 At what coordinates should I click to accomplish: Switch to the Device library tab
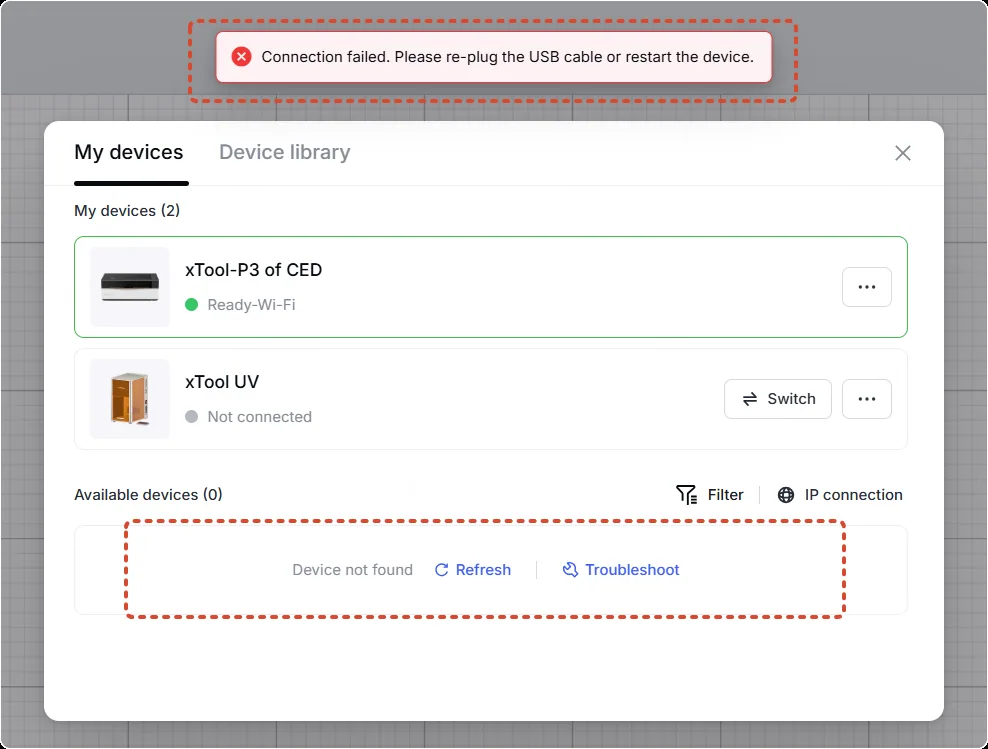[284, 152]
